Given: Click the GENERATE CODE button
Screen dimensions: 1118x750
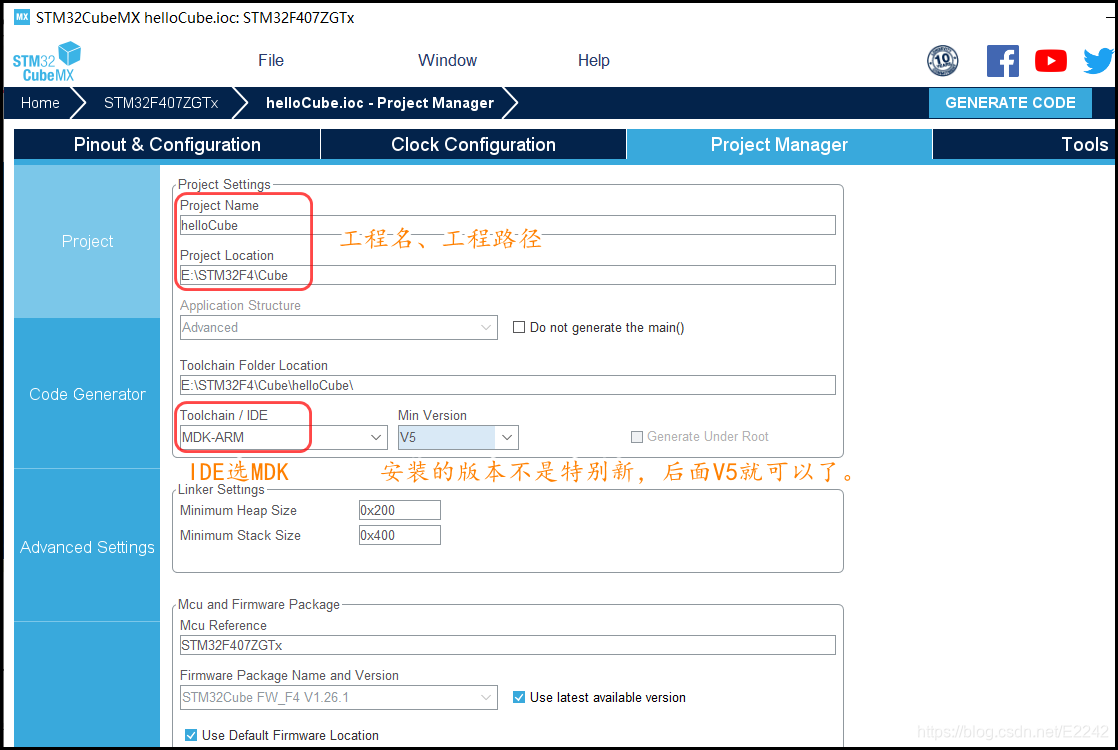Looking at the screenshot, I should [x=1010, y=103].
